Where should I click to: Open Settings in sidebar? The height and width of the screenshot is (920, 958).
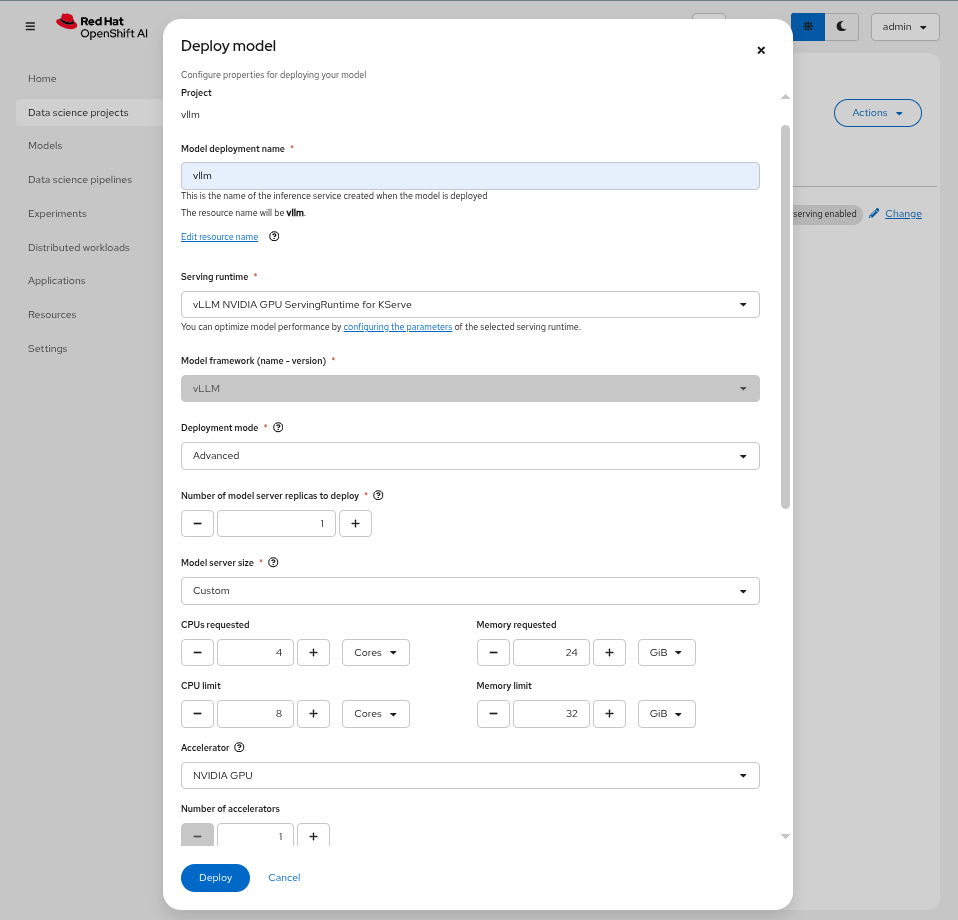48,349
